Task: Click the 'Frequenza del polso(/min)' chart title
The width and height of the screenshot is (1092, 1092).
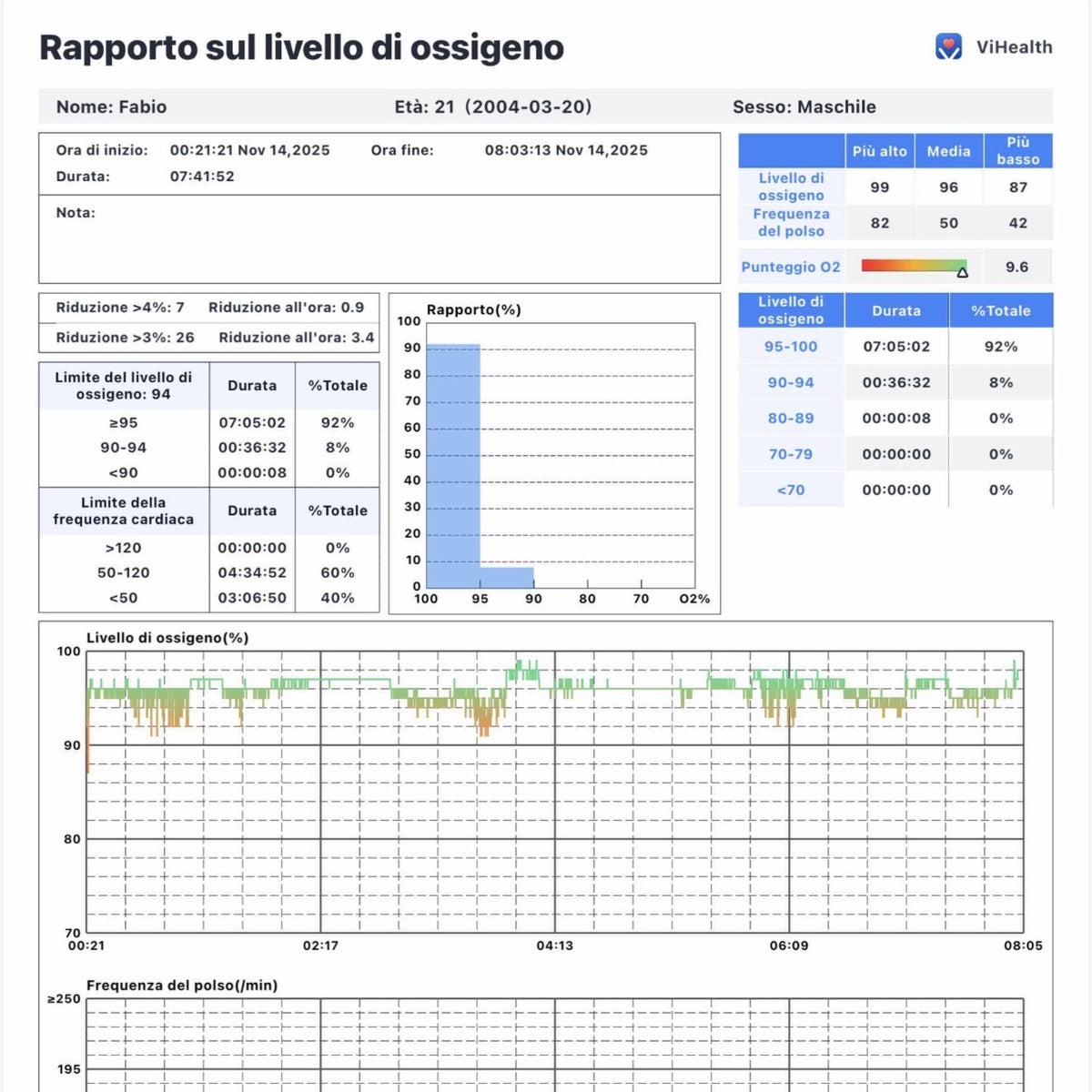Action: pos(182,985)
